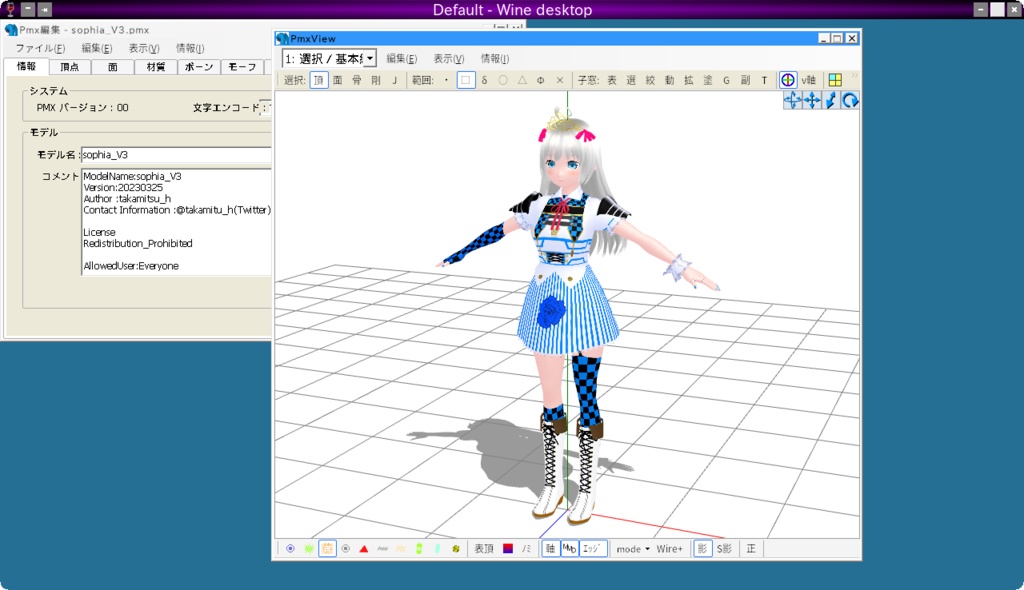Open the 塗 weight paint sub-window

(x=707, y=80)
